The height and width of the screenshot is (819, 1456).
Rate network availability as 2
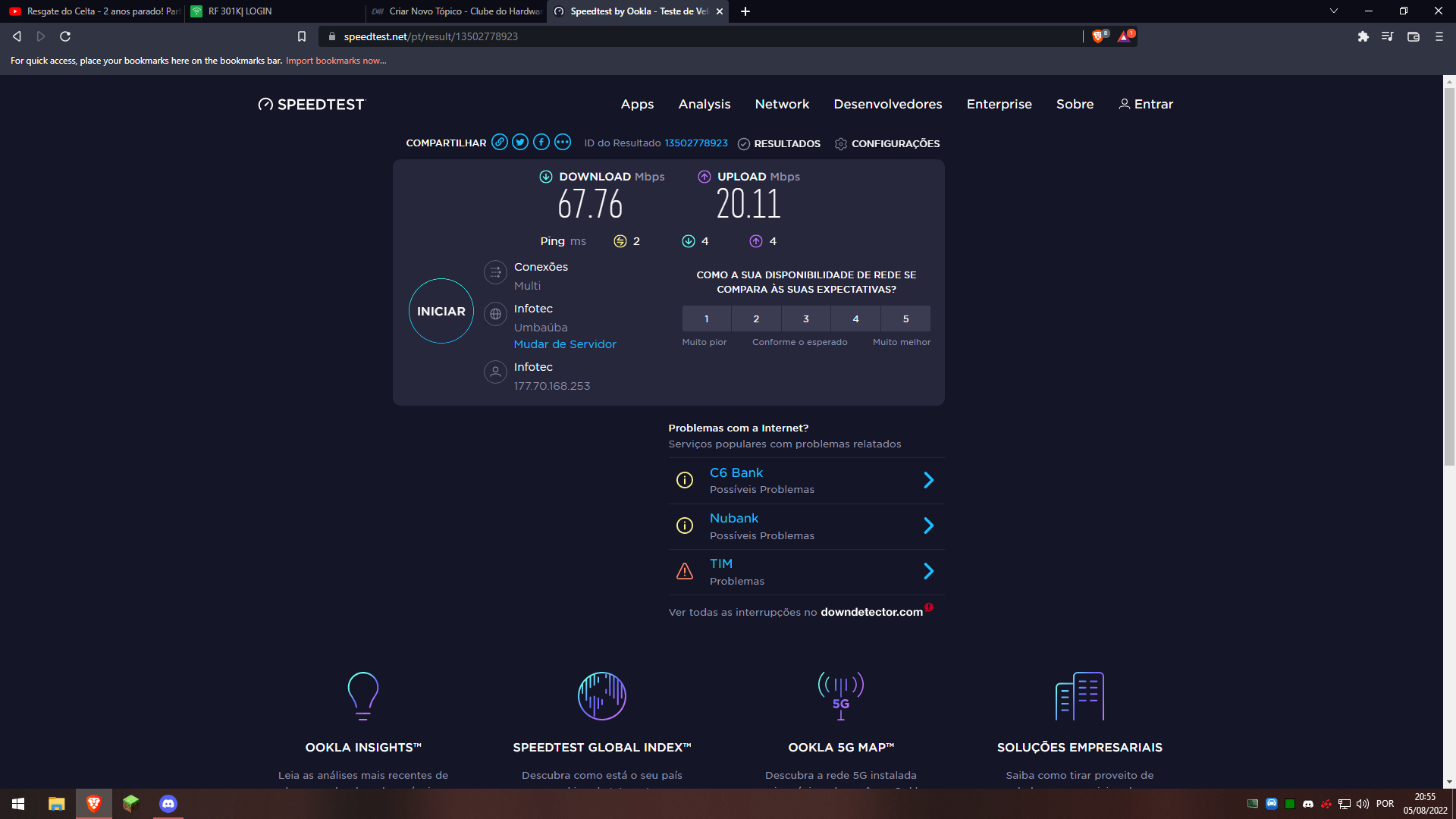click(756, 318)
